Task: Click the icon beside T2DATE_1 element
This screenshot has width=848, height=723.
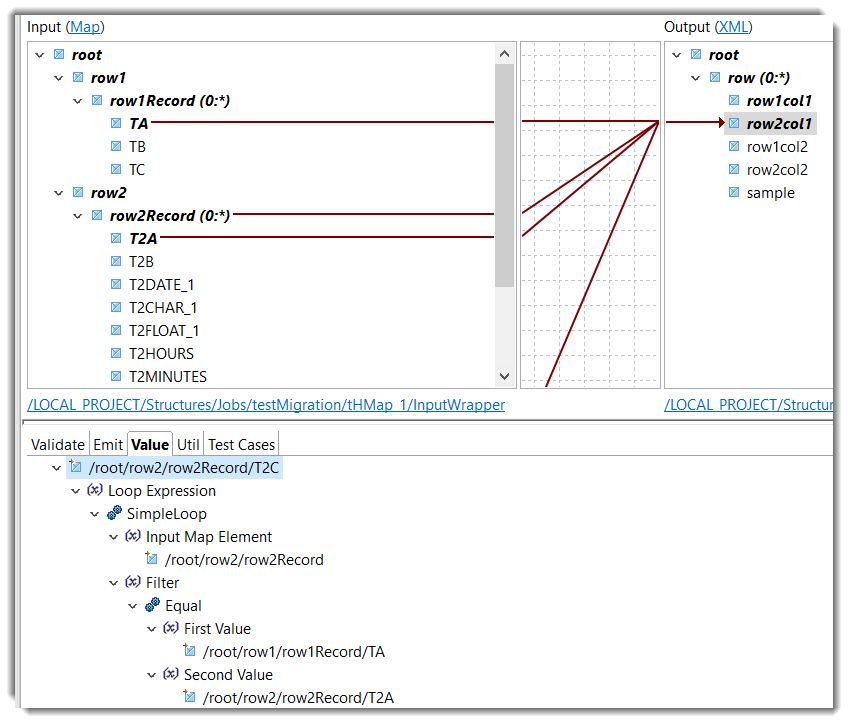Action: (x=118, y=285)
